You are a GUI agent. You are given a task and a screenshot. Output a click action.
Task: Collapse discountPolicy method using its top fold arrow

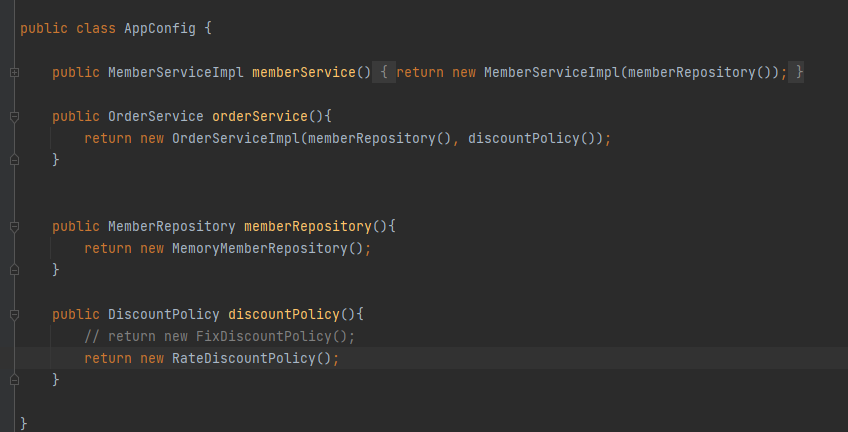coord(15,314)
